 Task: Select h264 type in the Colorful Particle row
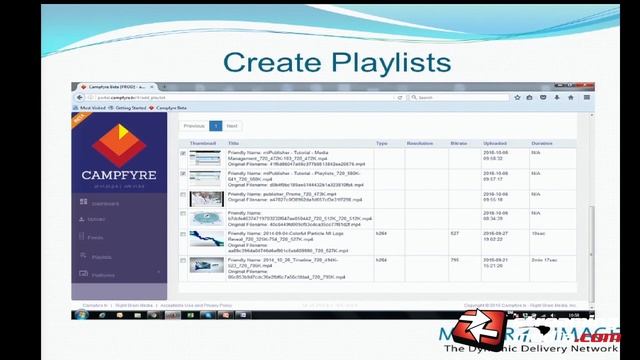pos(381,233)
